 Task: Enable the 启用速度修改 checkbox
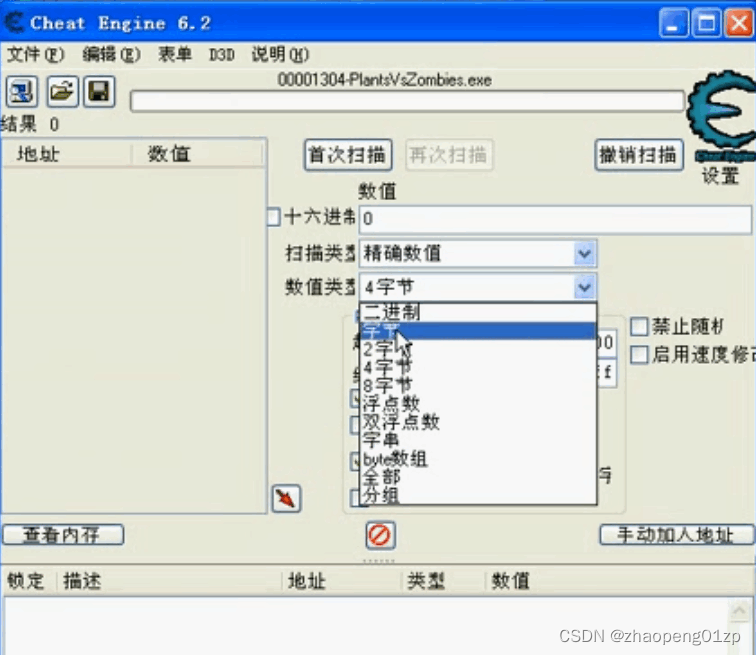[639, 355]
